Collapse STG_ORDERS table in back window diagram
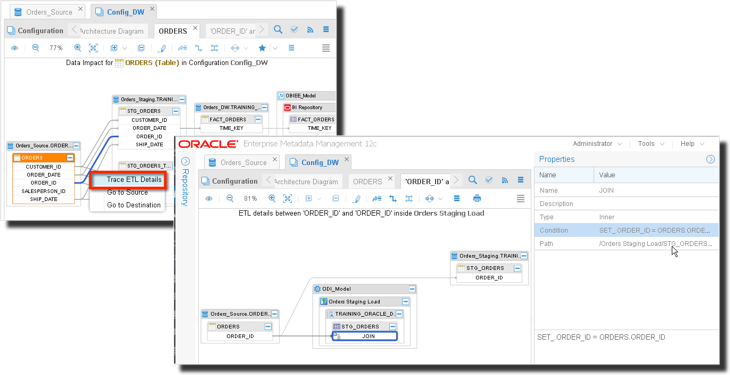Viewport: 730px width, 375px height. tap(176, 111)
